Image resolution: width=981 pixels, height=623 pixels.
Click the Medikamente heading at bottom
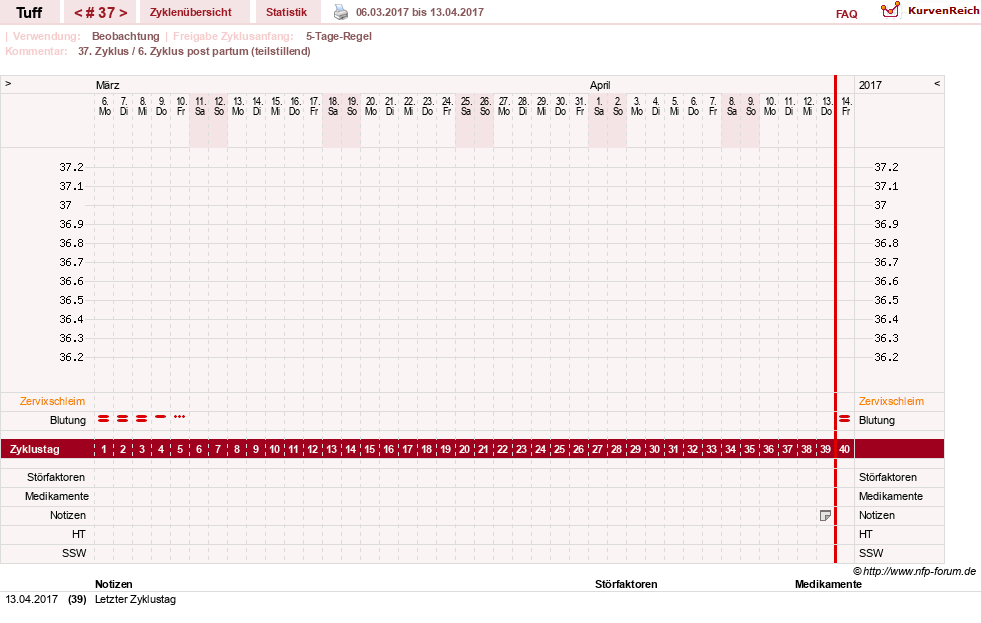828,584
